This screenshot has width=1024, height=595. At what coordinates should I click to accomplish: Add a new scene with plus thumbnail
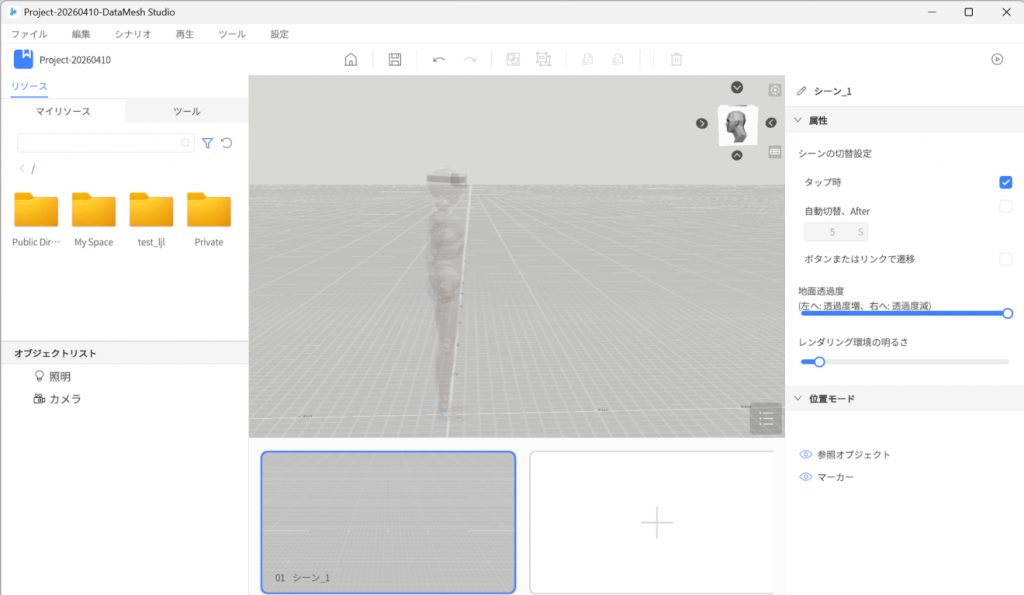pos(656,522)
